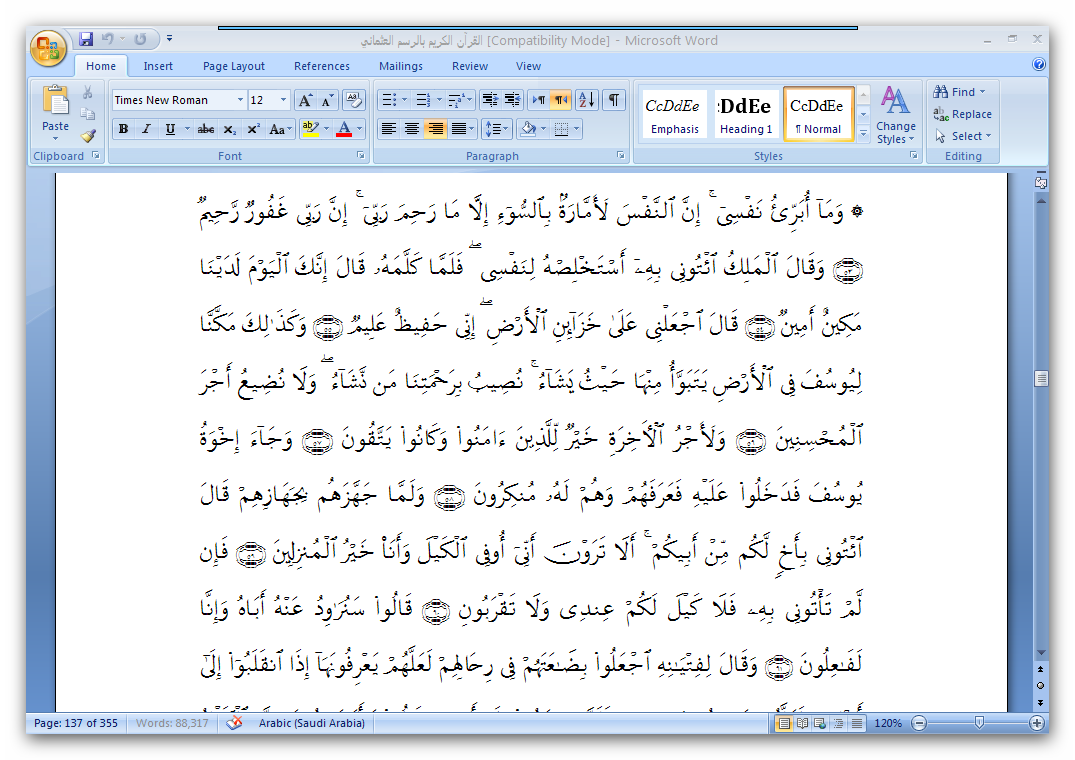Cut the selected text
The width and height of the screenshot is (1075, 760).
point(87,93)
